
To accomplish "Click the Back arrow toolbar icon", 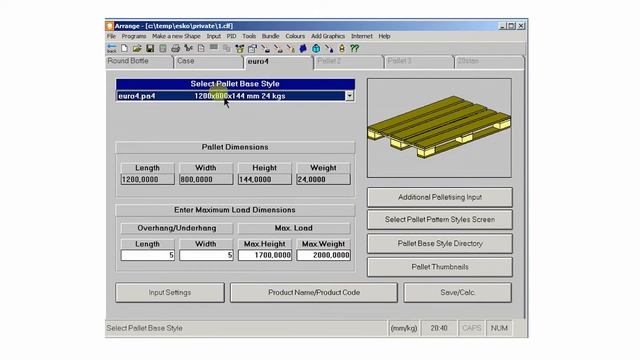I will point(111,49).
